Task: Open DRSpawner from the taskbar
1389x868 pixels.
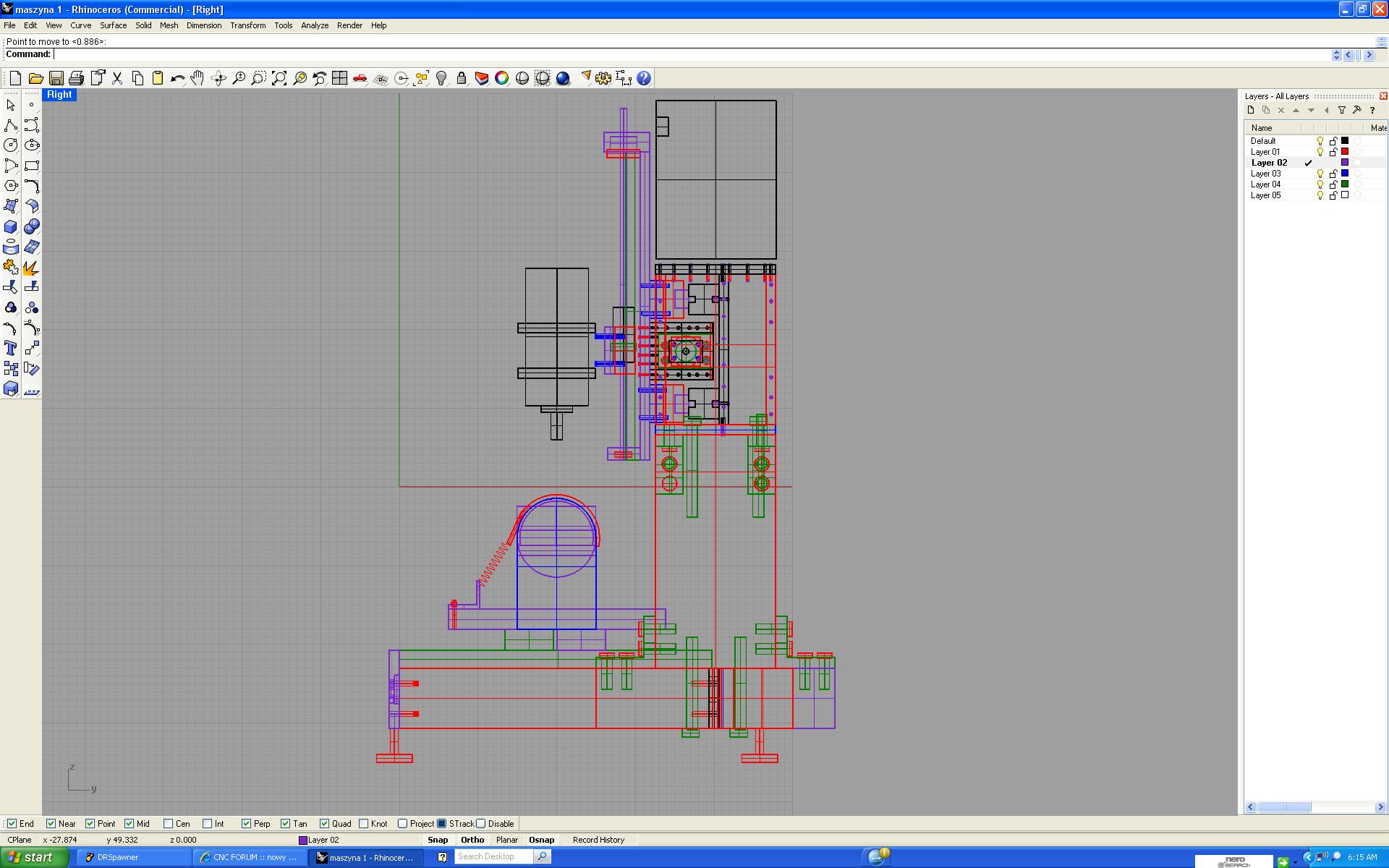Action: coord(134,857)
